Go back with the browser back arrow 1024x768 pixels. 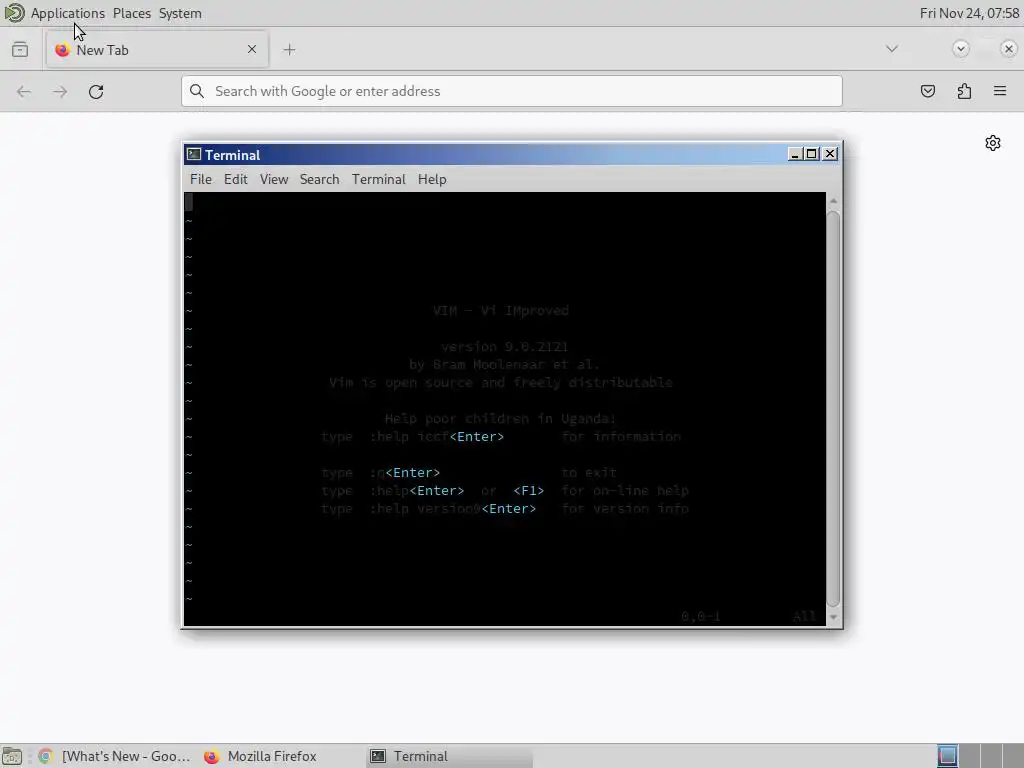(24, 91)
